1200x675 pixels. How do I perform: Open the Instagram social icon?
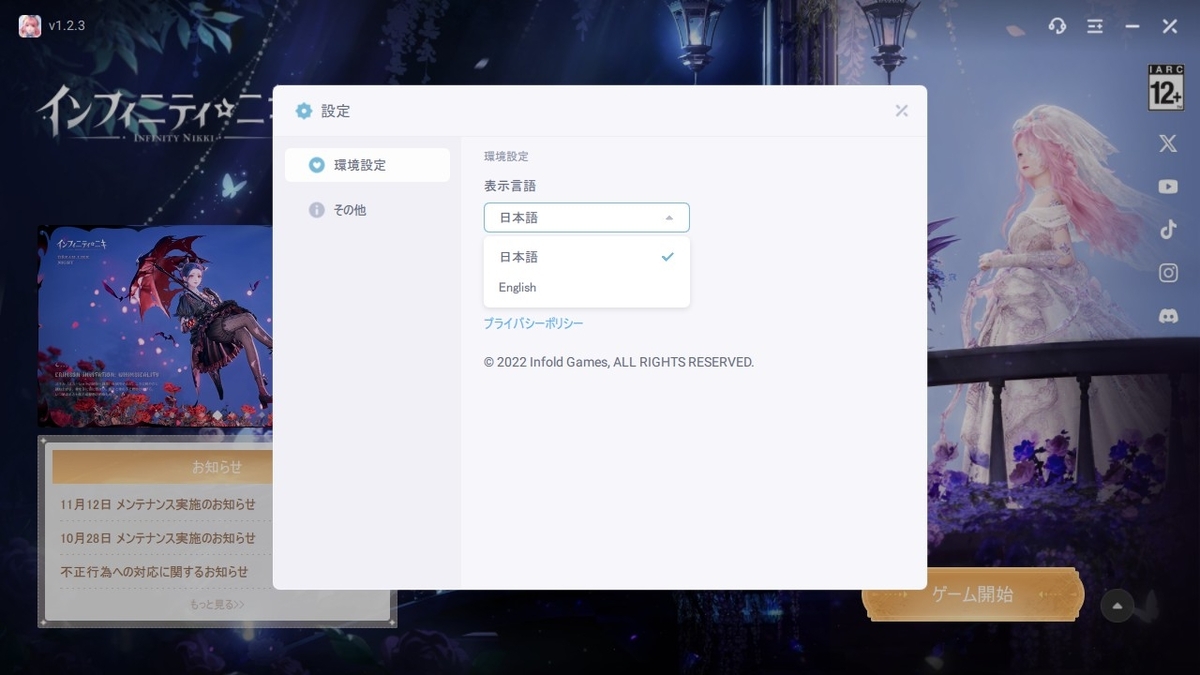pyautogui.click(x=1168, y=272)
